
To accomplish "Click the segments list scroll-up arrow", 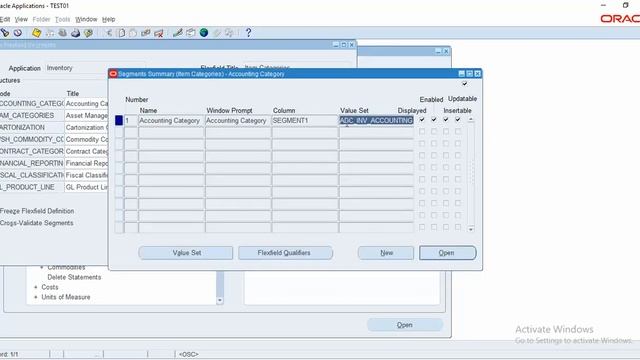I will (471, 120).
